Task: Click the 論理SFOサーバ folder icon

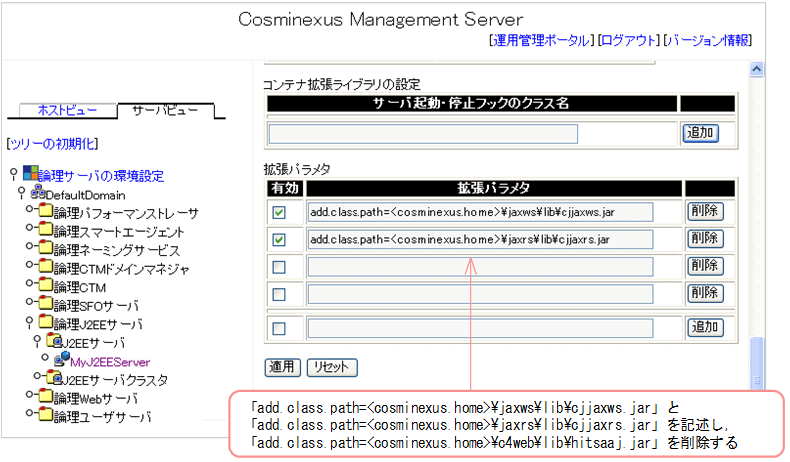Action: pyautogui.click(x=46, y=303)
